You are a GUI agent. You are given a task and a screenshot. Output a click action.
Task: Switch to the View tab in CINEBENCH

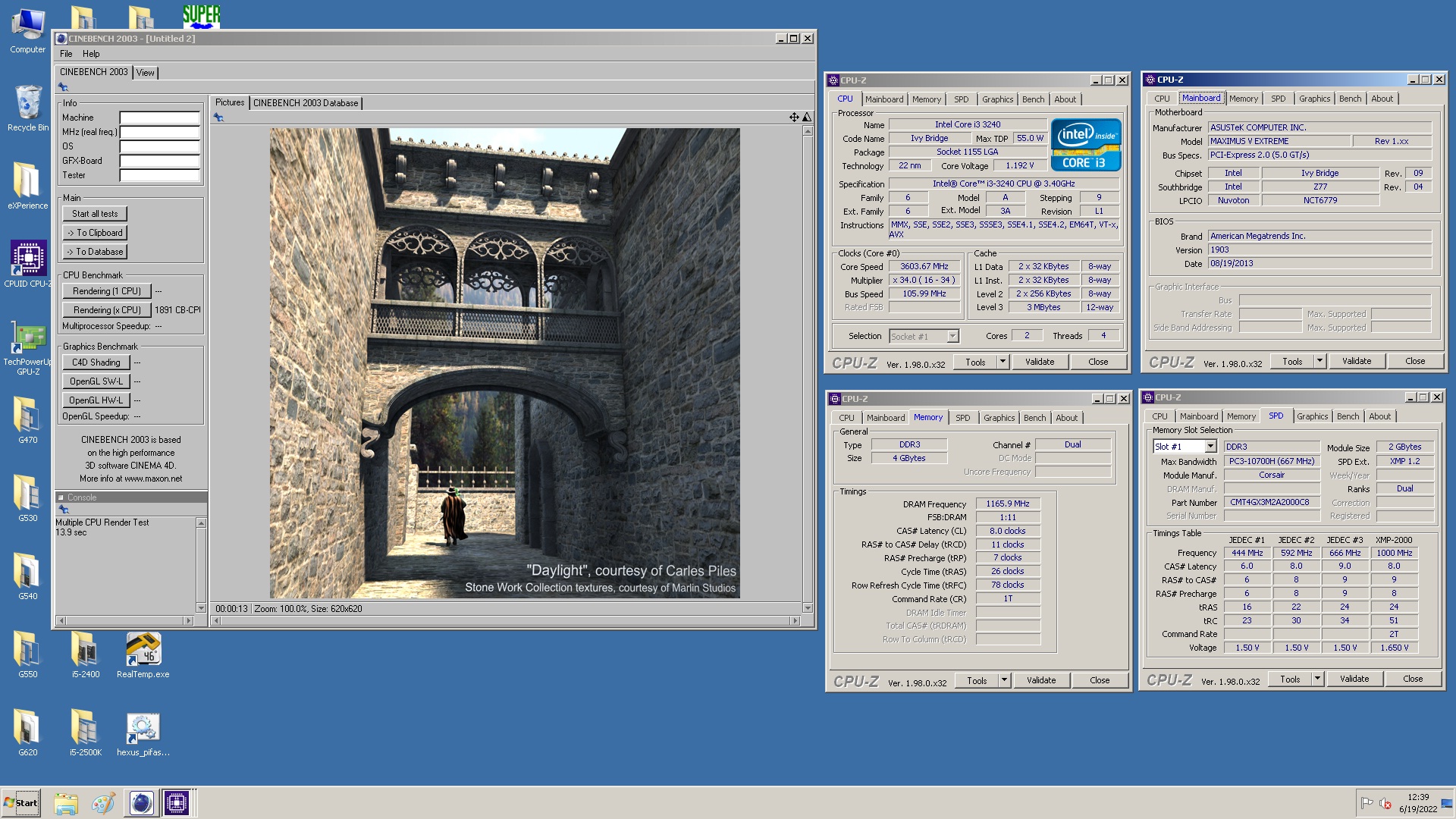coord(146,73)
